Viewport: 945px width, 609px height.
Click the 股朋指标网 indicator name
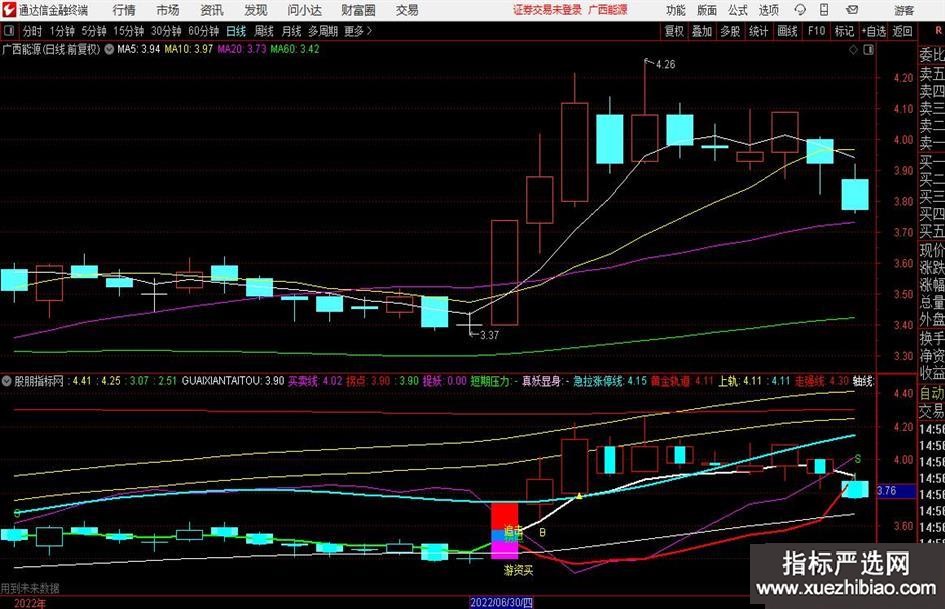click(x=39, y=381)
